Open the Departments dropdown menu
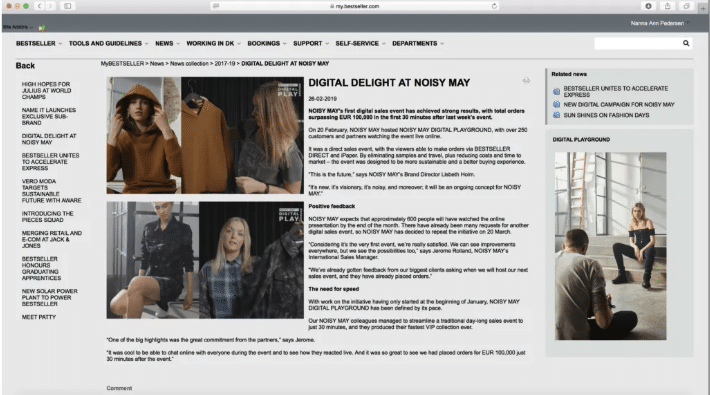Screen dimensions: 710x395 418,43
